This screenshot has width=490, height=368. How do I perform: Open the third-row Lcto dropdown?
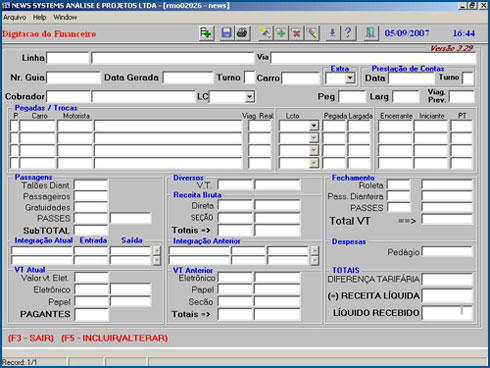(314, 150)
